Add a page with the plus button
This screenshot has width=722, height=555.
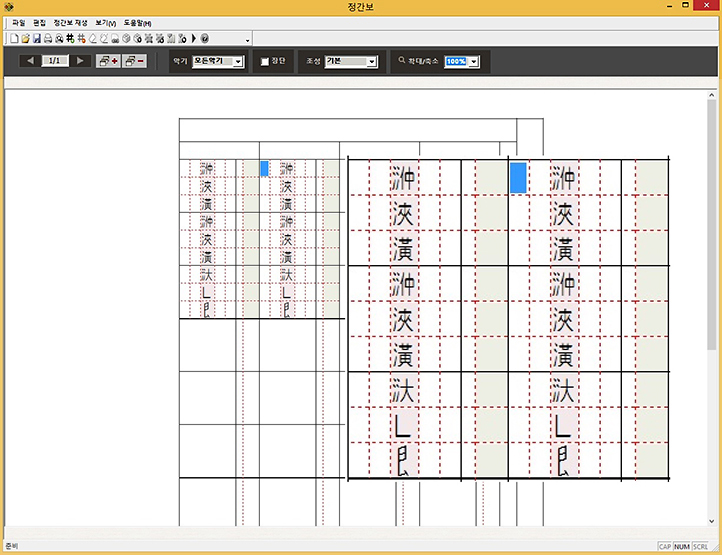[x=108, y=61]
